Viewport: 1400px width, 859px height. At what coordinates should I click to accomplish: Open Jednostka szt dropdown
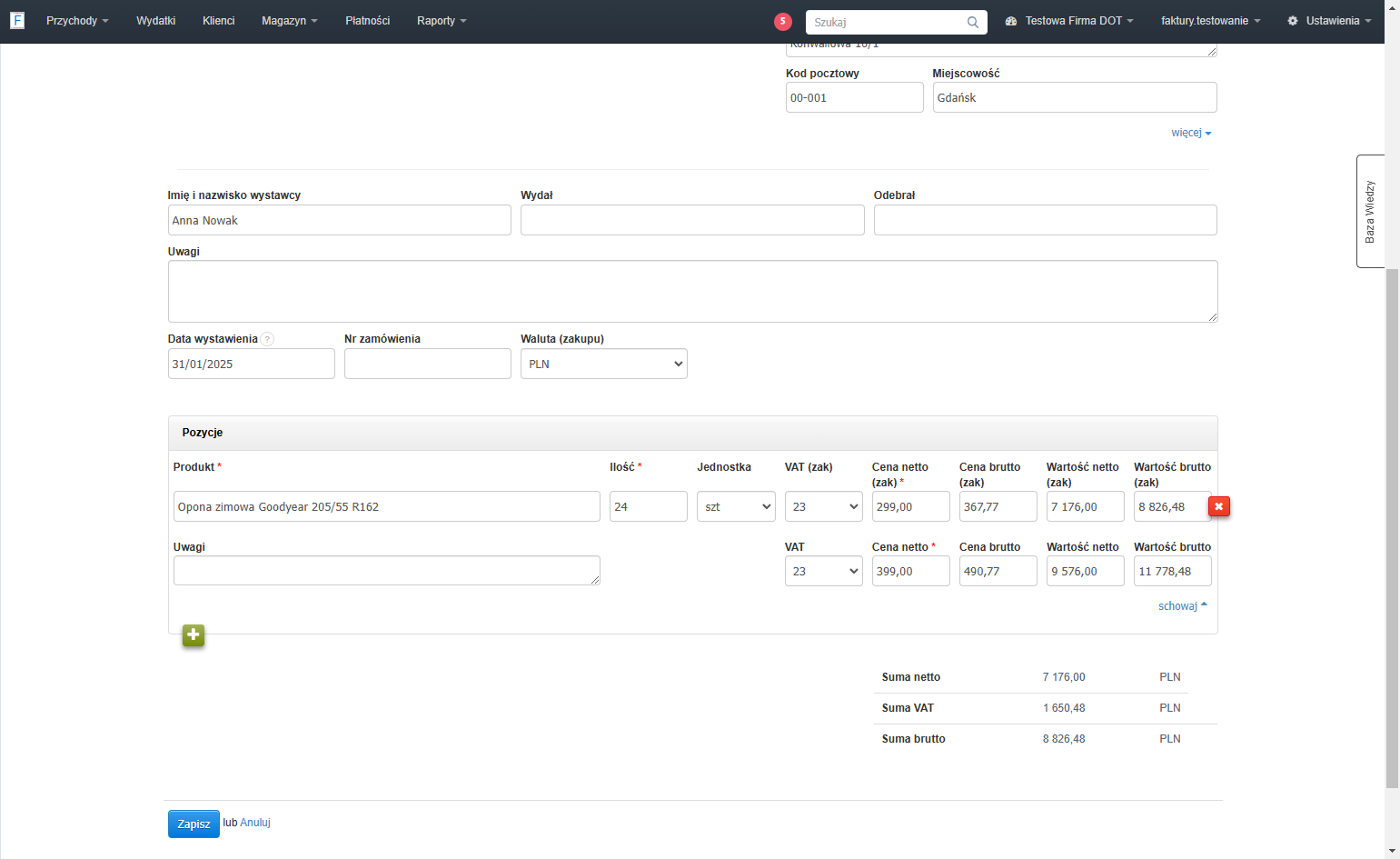point(736,506)
